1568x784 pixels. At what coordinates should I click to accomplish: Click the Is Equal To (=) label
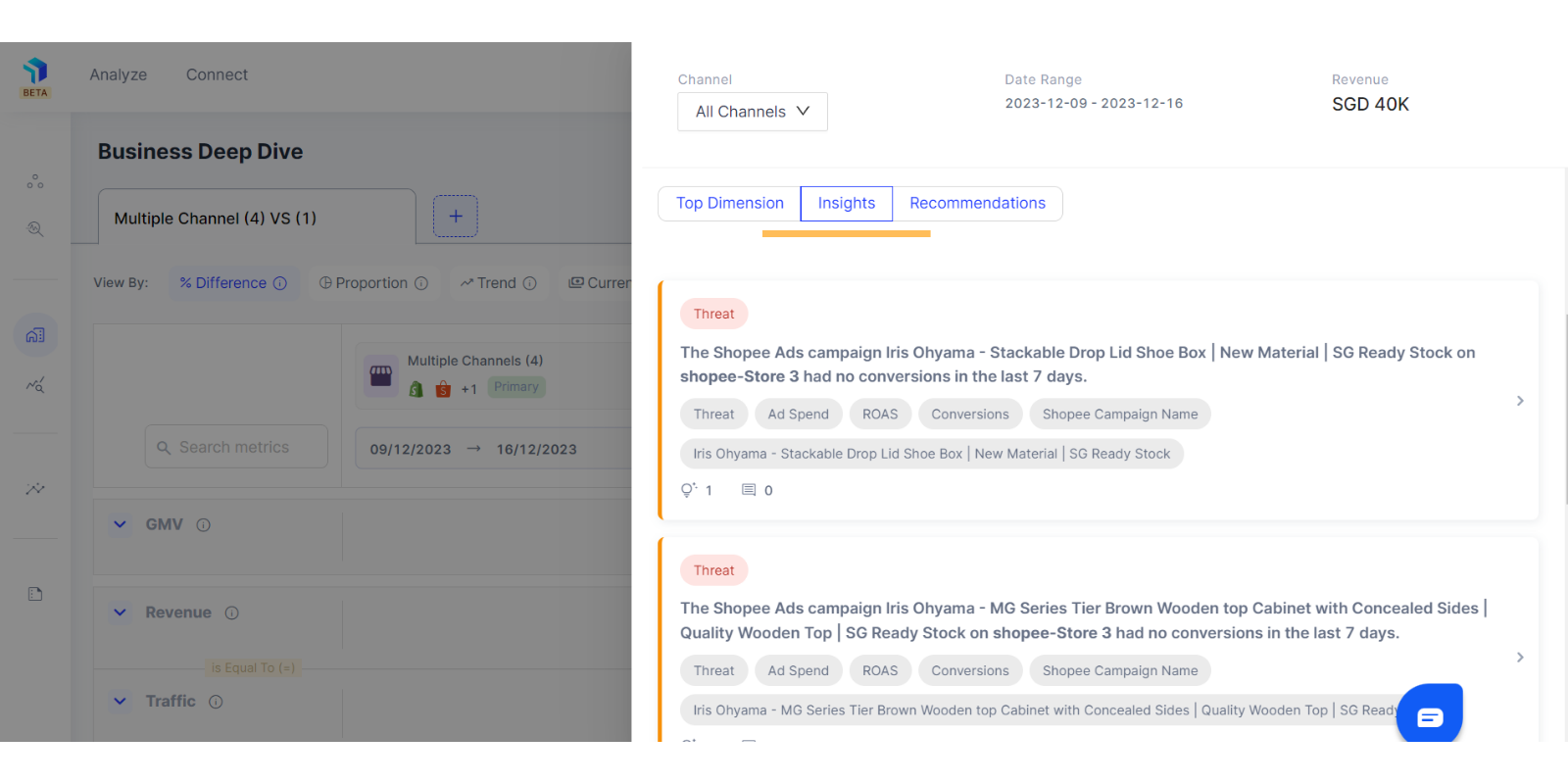click(x=253, y=668)
